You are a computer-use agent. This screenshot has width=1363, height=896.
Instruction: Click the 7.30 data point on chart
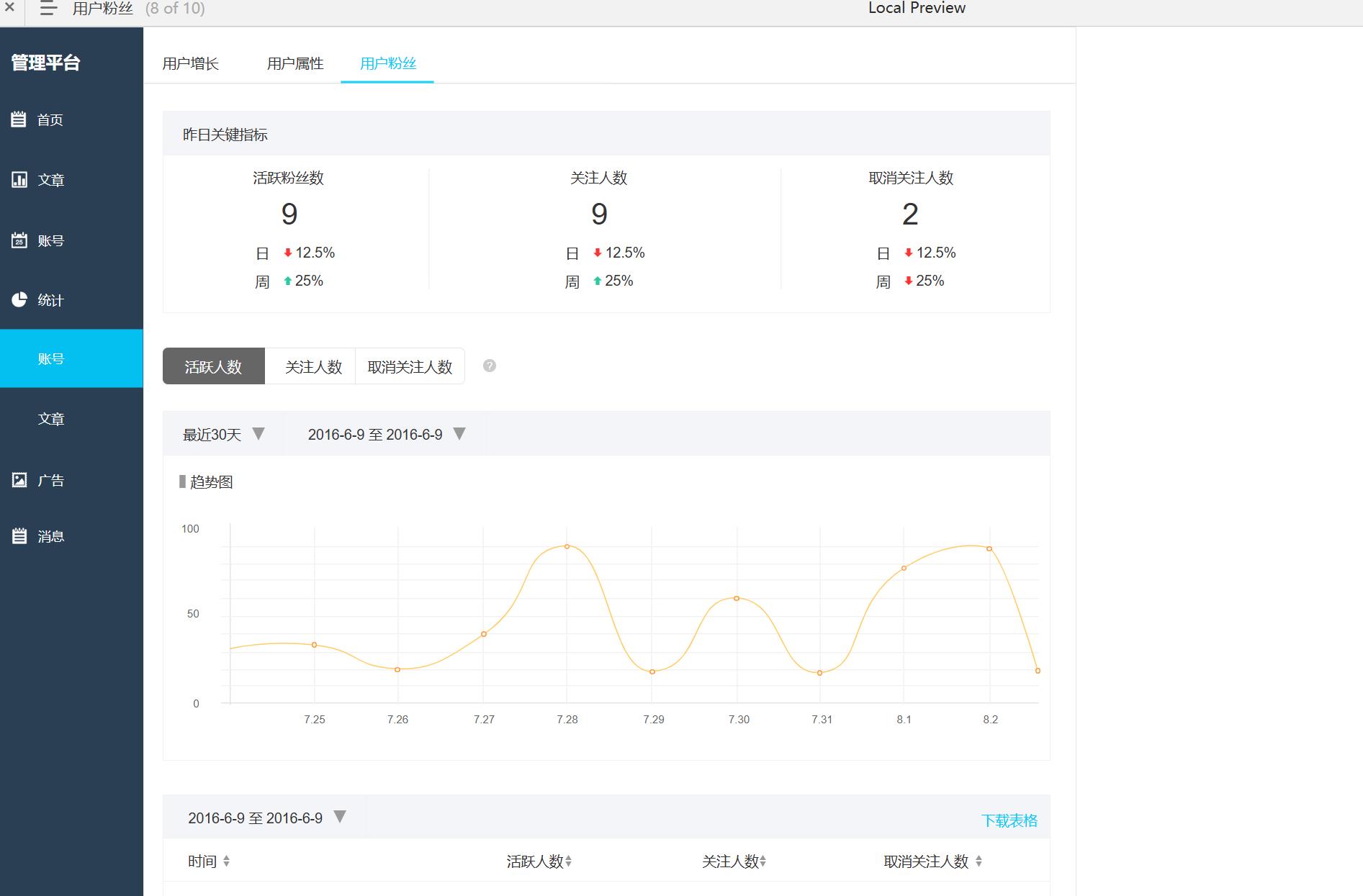pyautogui.click(x=737, y=598)
